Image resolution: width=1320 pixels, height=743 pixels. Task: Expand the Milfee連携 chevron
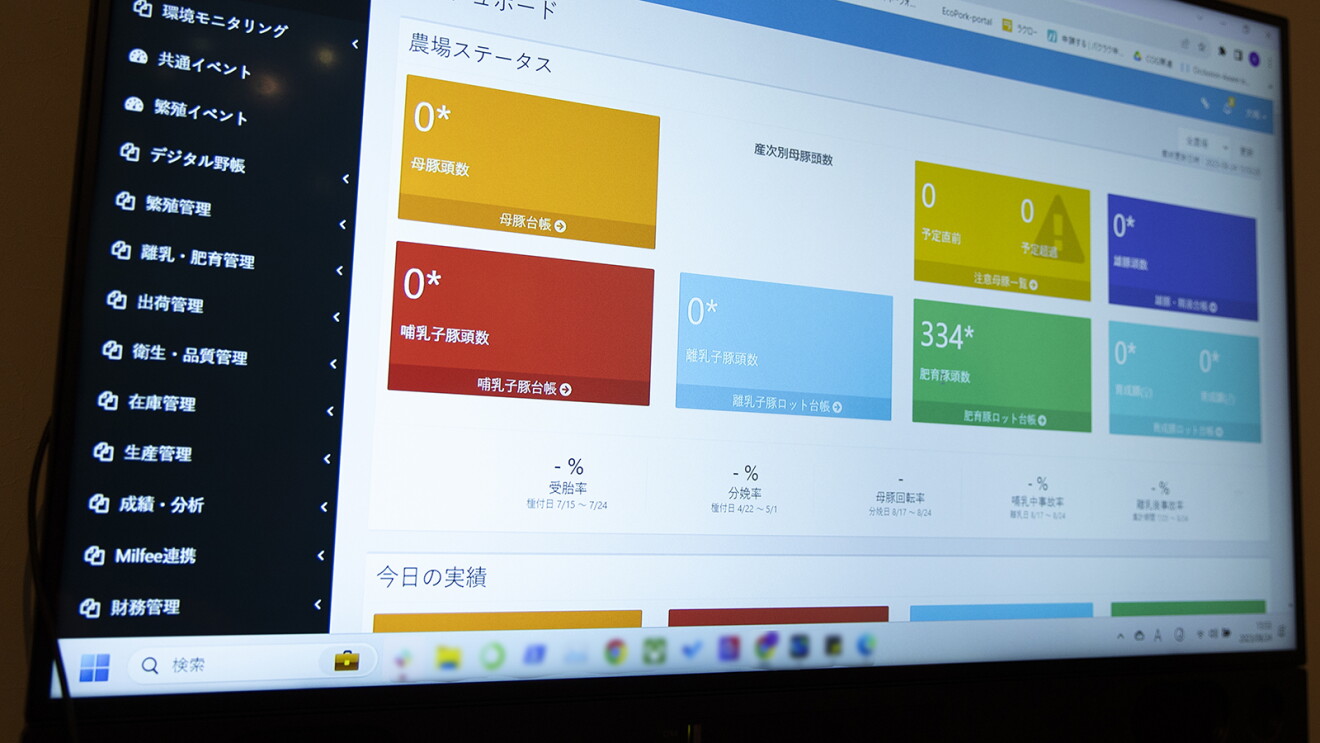321,555
